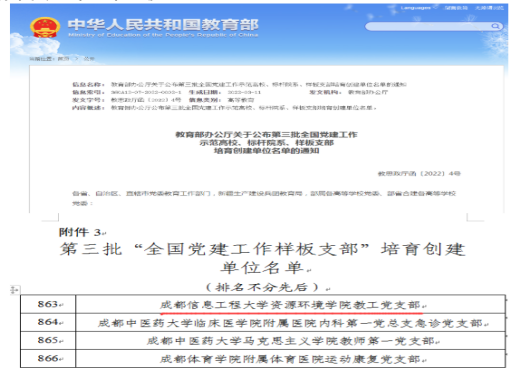
Task: Click the national emblem logo
Action: 45,27
